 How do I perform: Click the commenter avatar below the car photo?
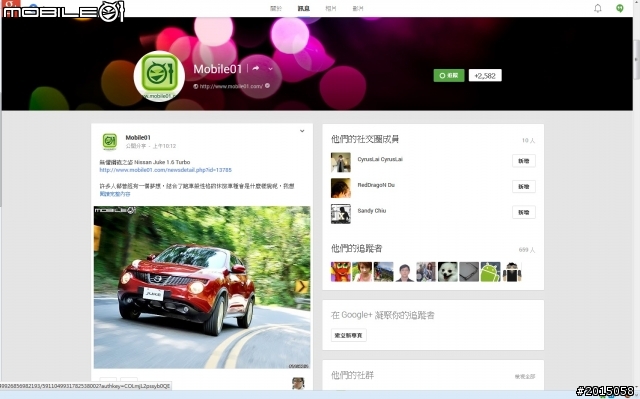coord(298,383)
